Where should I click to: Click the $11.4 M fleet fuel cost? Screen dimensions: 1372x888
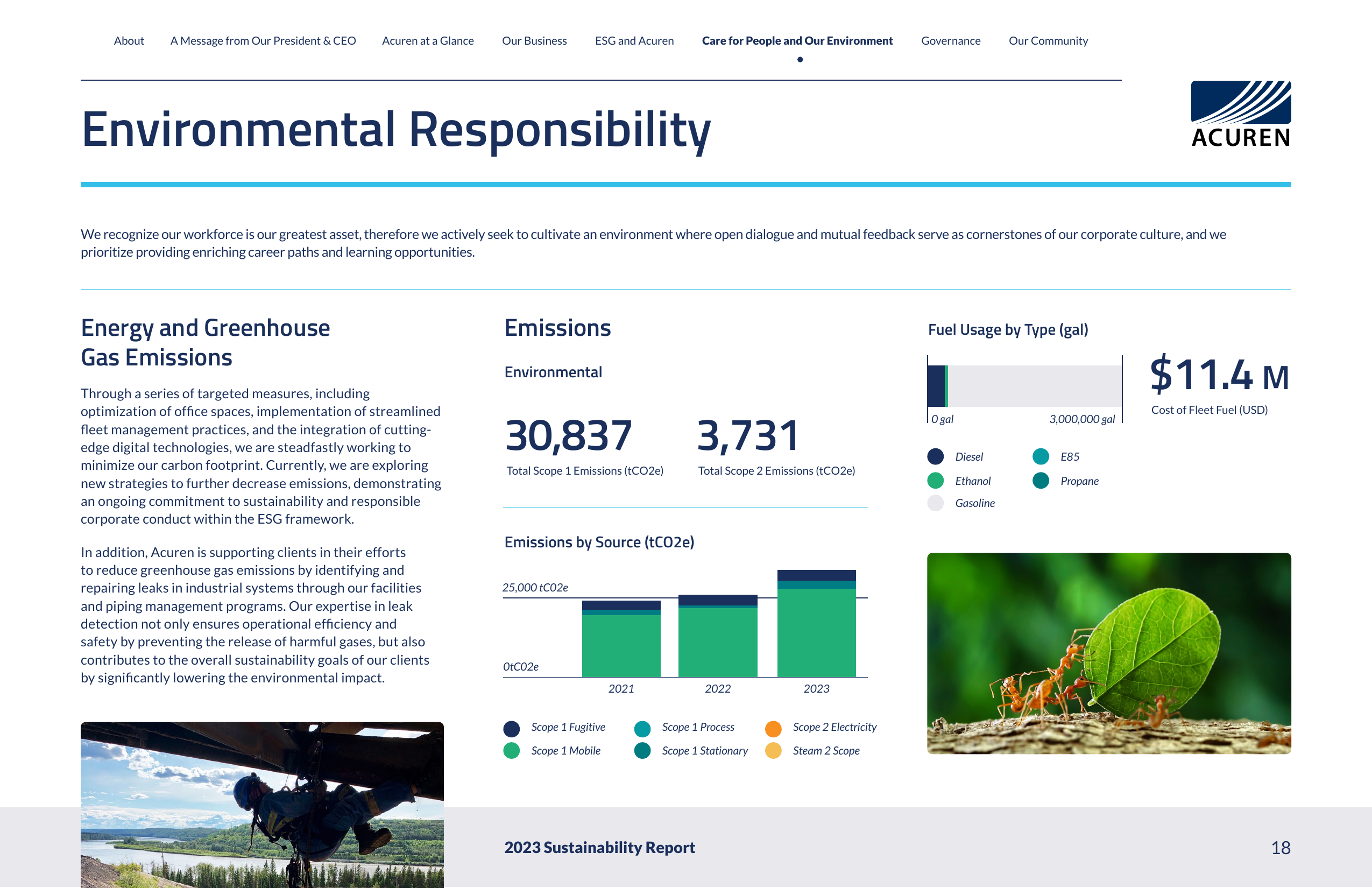(1219, 374)
